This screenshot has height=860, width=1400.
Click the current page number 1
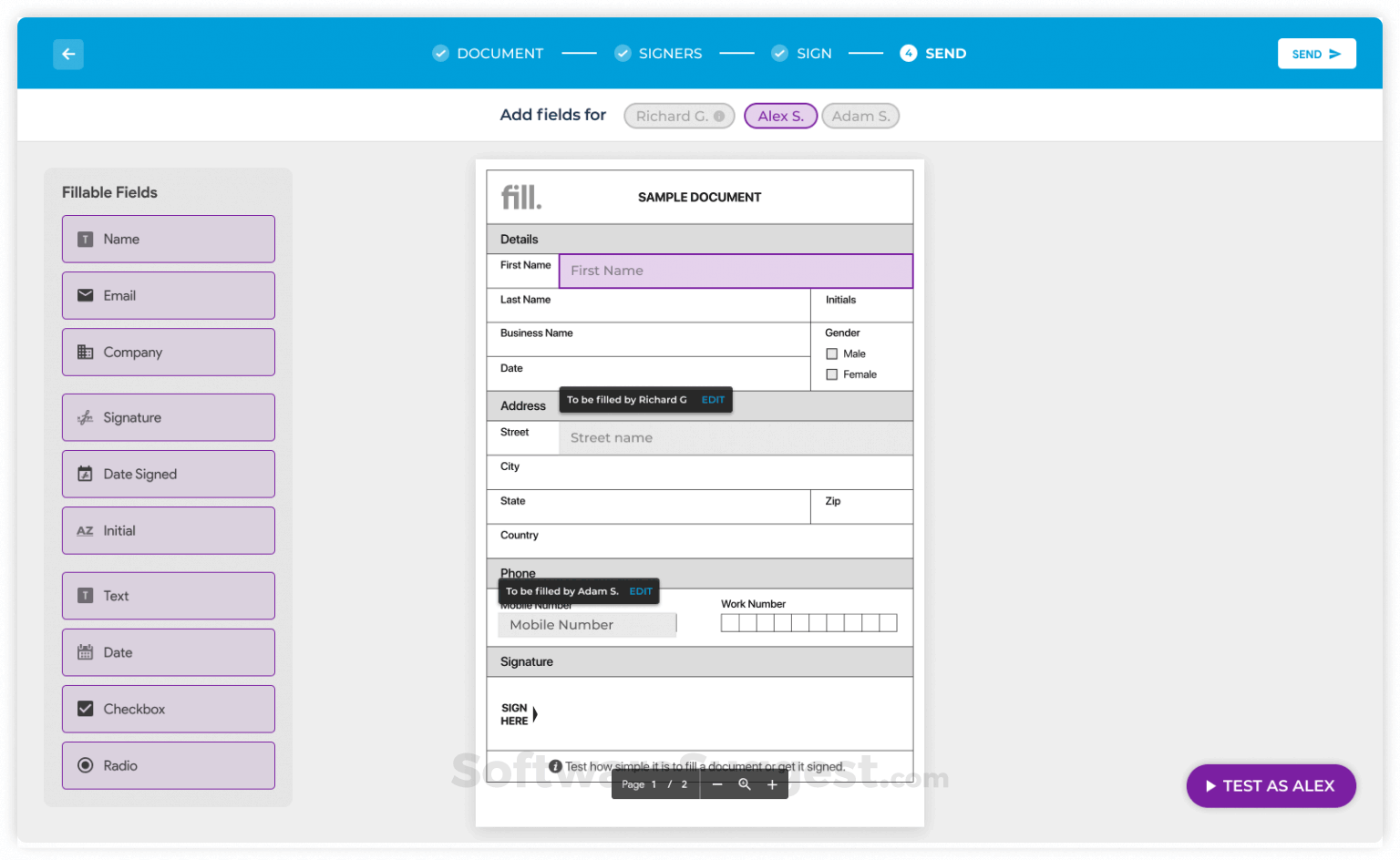click(x=654, y=784)
